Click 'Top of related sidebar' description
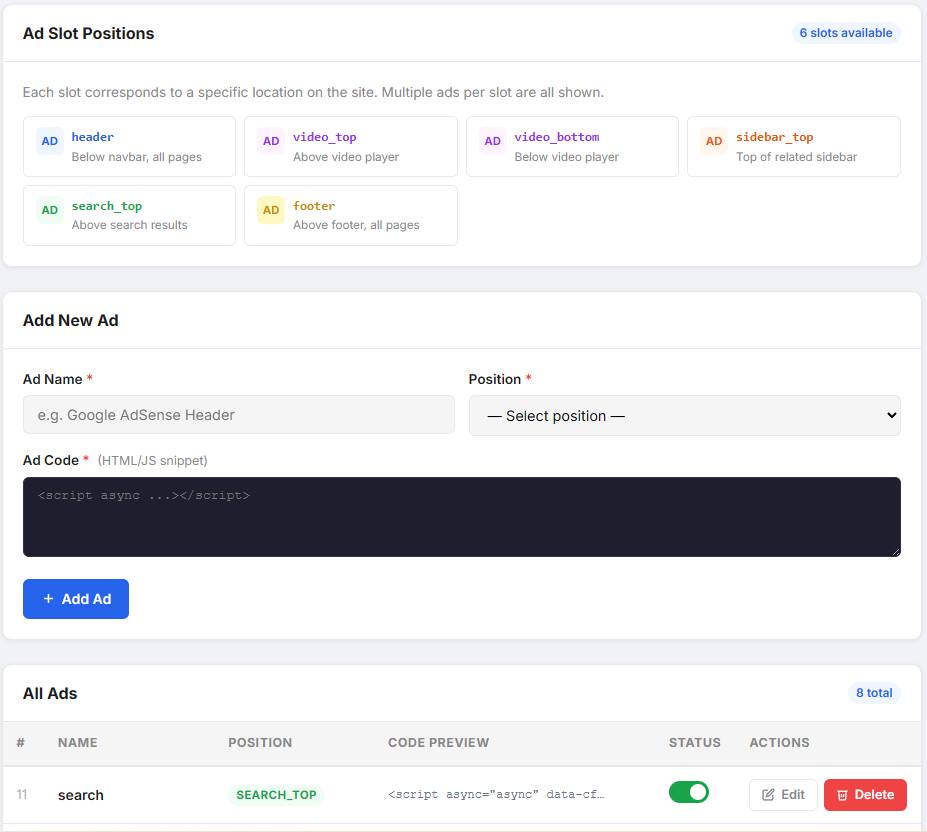Image resolution: width=927 pixels, height=832 pixels. pos(796,157)
